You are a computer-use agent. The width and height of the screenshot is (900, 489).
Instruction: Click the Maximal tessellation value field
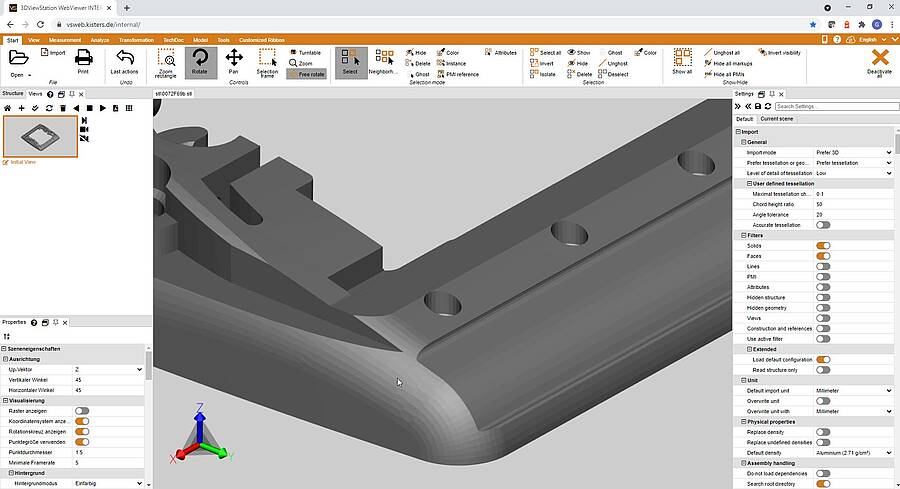click(854, 194)
